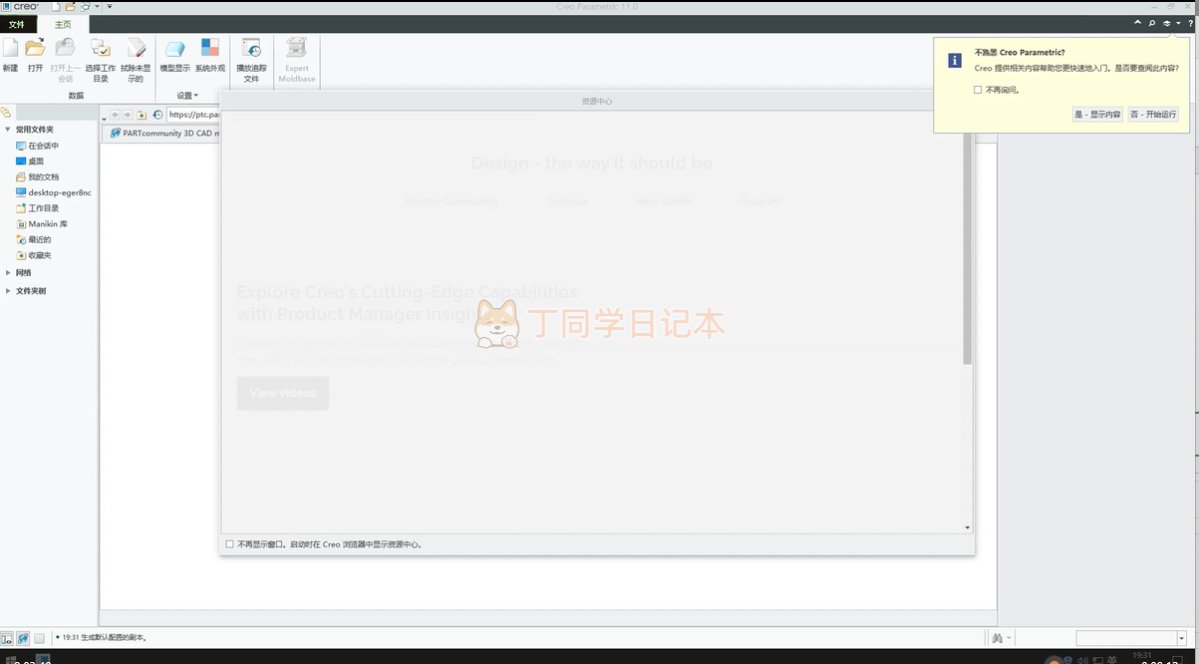Click the browser home folder icon
This screenshot has width=1199, height=664.
pos(141,115)
